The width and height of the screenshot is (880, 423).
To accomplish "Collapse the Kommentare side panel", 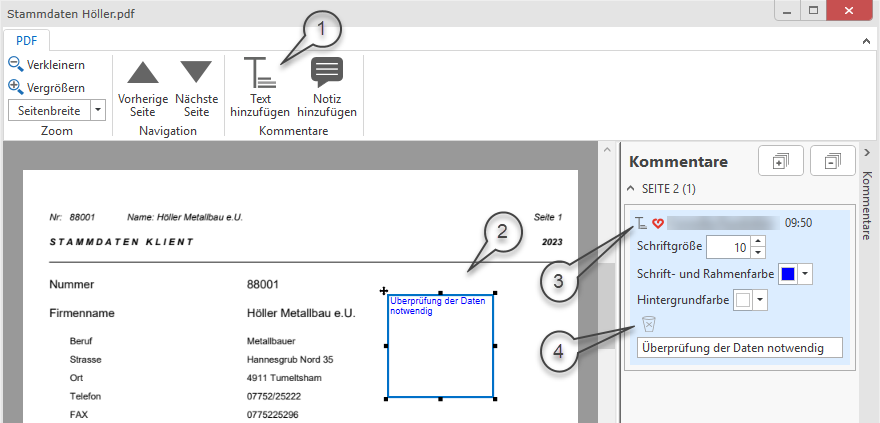I will click(866, 152).
